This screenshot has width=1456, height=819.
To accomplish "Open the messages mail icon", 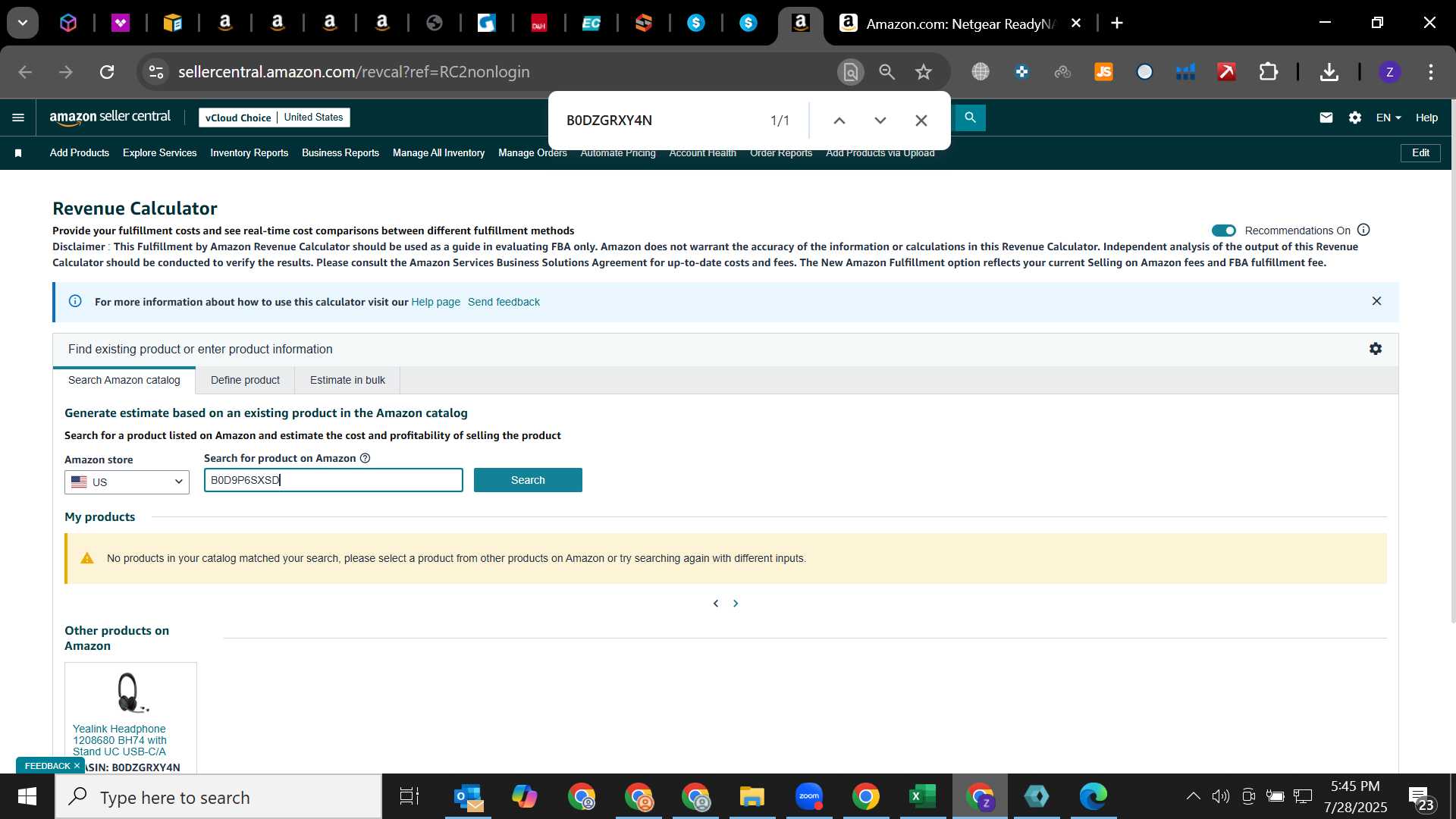I will coord(1326,118).
